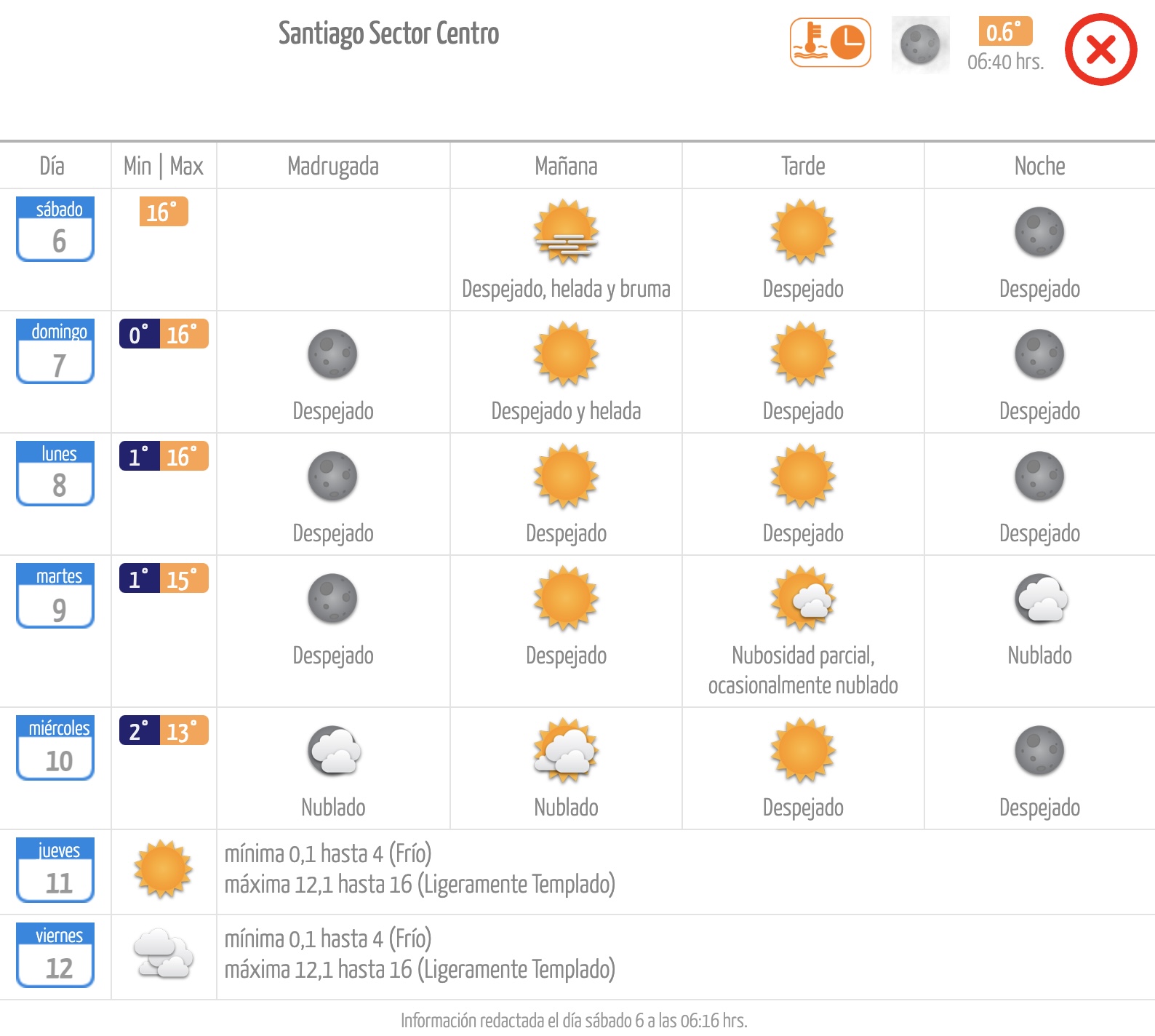Click miércoles Noche moon icon

[x=1039, y=751]
